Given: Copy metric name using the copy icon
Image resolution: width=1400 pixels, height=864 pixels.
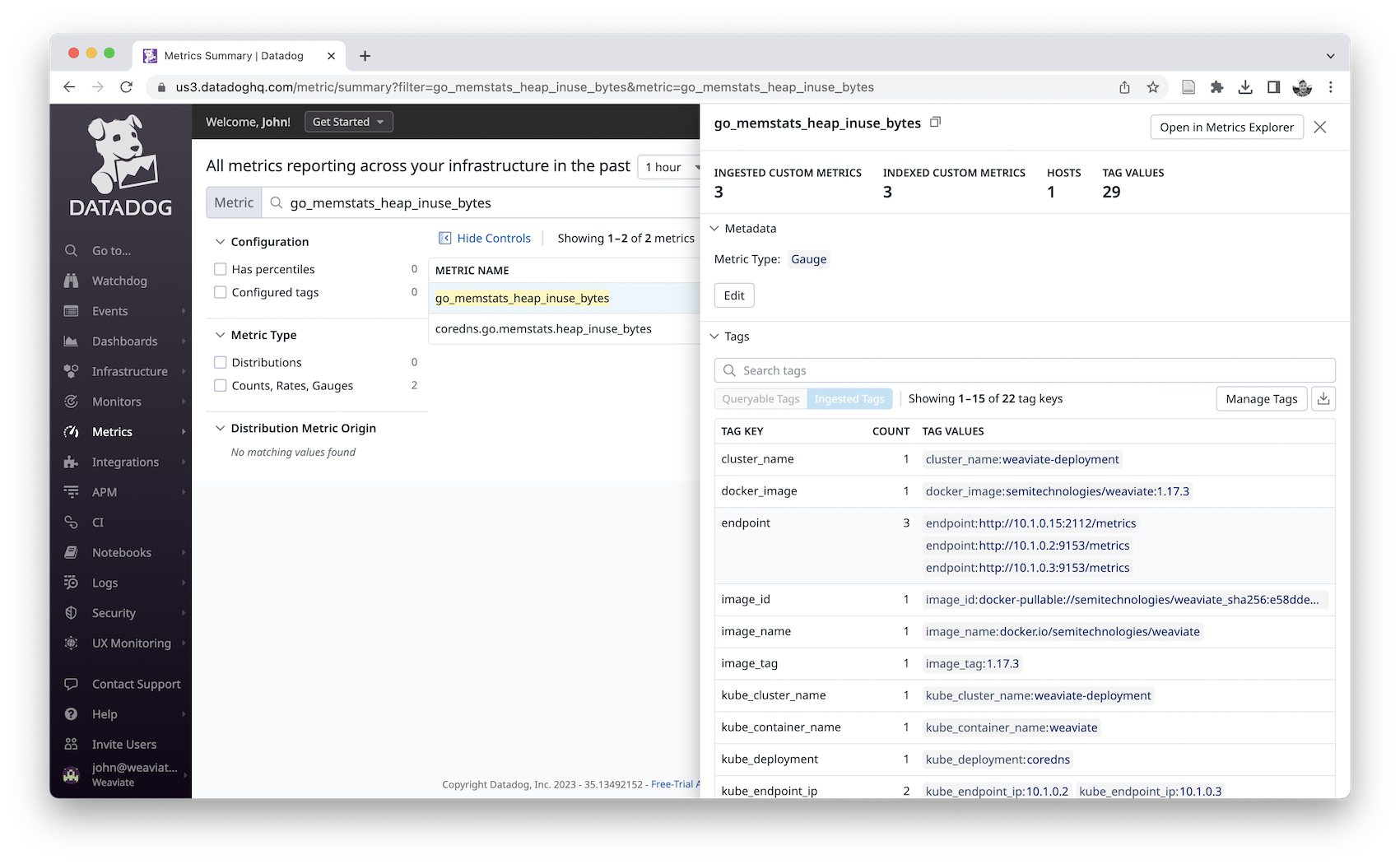Looking at the screenshot, I should tap(935, 123).
